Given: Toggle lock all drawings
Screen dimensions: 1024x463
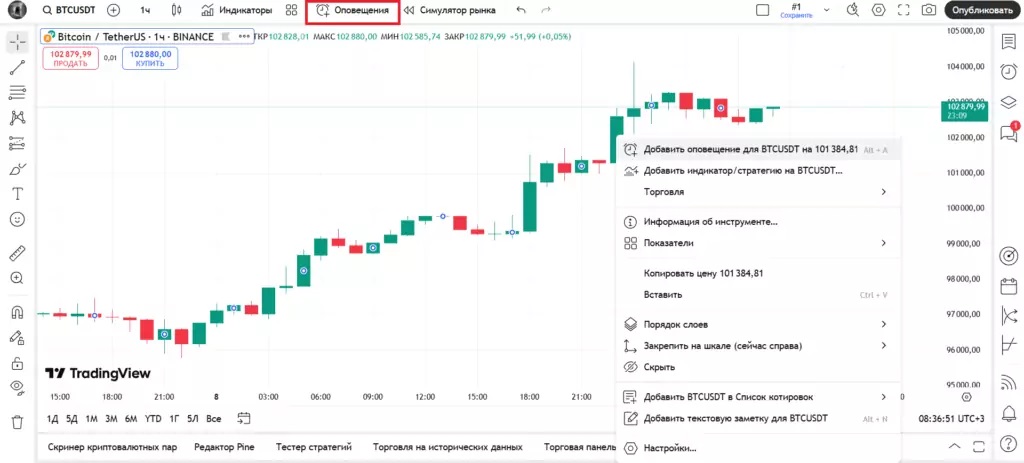Looking at the screenshot, I should pyautogui.click(x=18, y=362).
